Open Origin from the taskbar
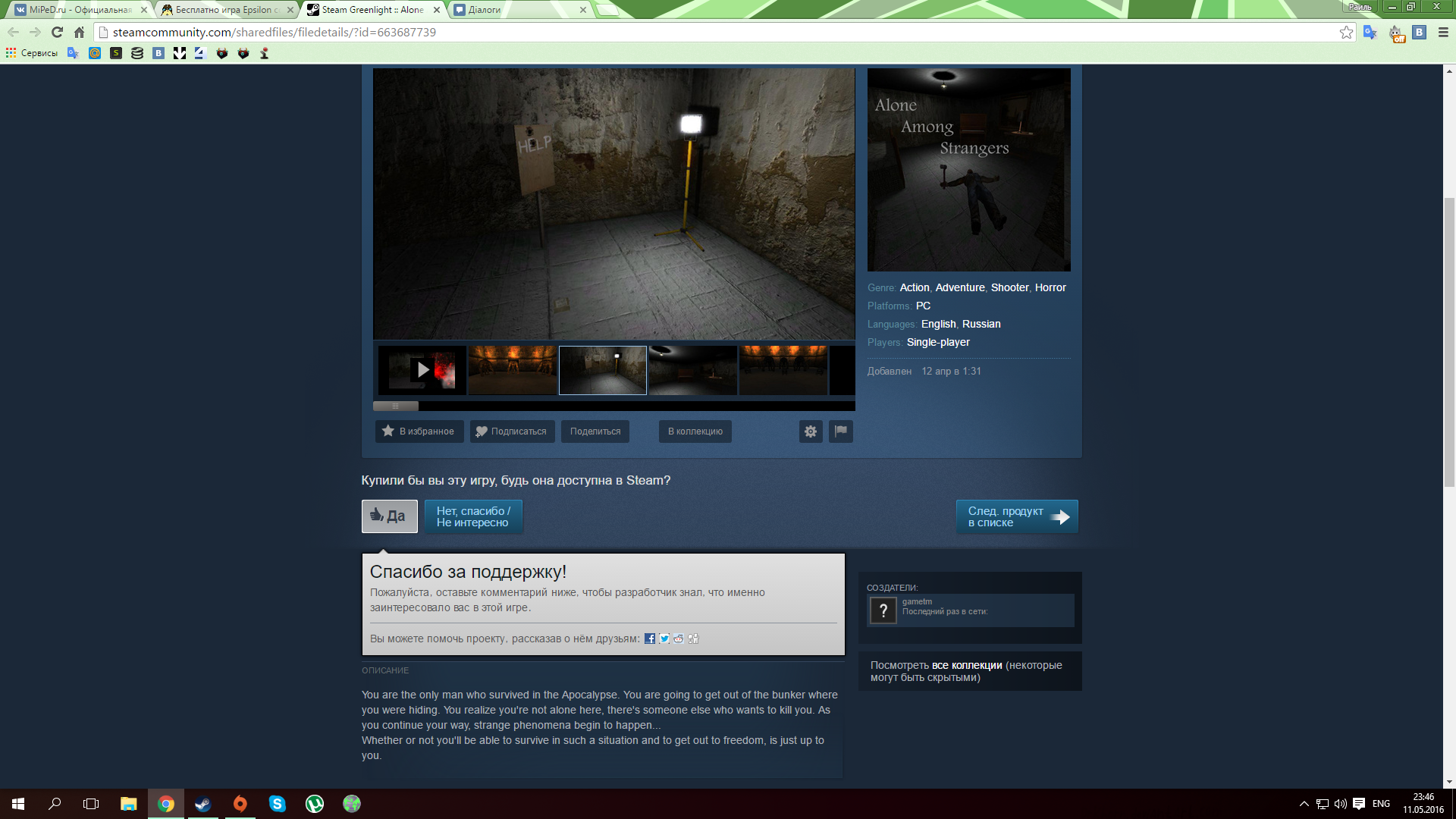Screen dimensions: 1456x819 pyautogui.click(x=240, y=804)
